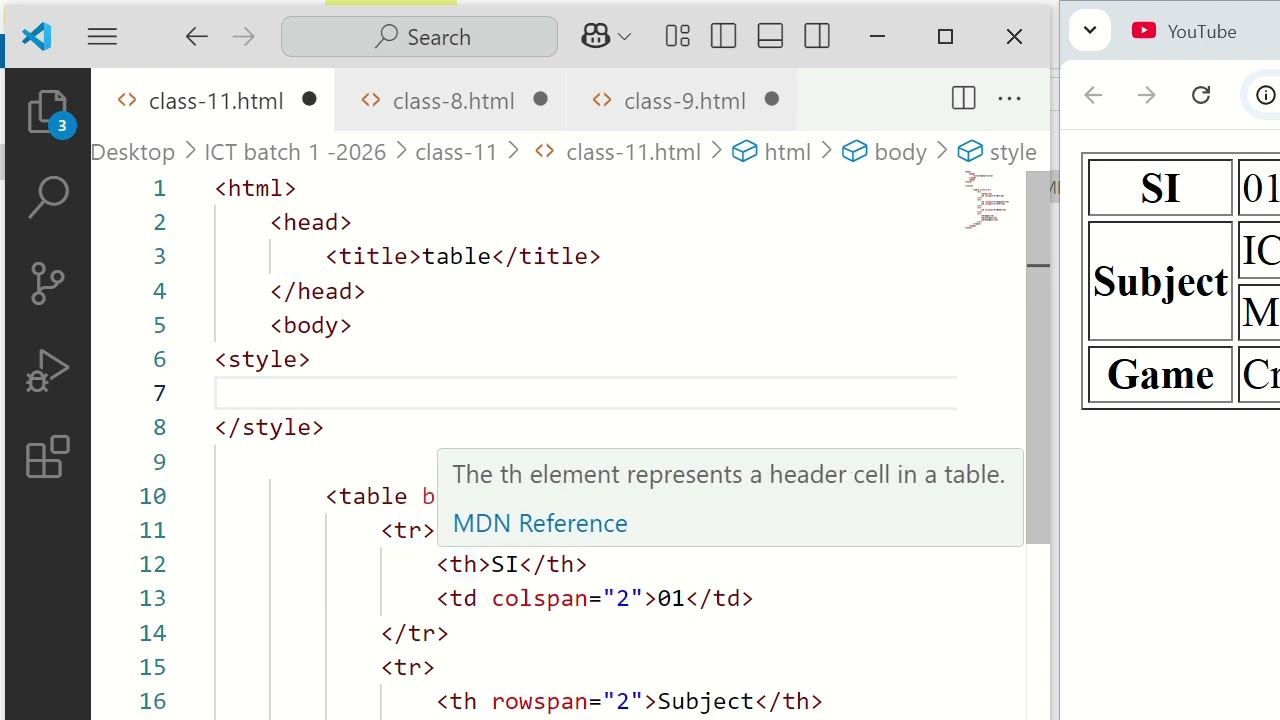Click the browser forward arrow
The width and height of the screenshot is (1280, 720).
click(x=1147, y=95)
